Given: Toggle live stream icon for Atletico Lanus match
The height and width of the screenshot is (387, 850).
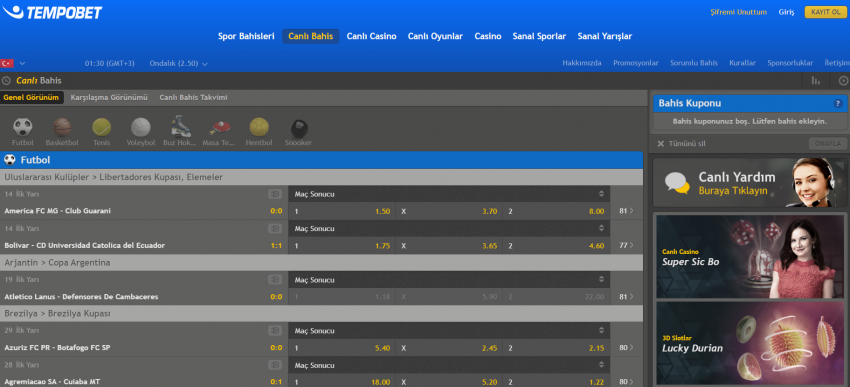Looking at the screenshot, I should [x=275, y=280].
